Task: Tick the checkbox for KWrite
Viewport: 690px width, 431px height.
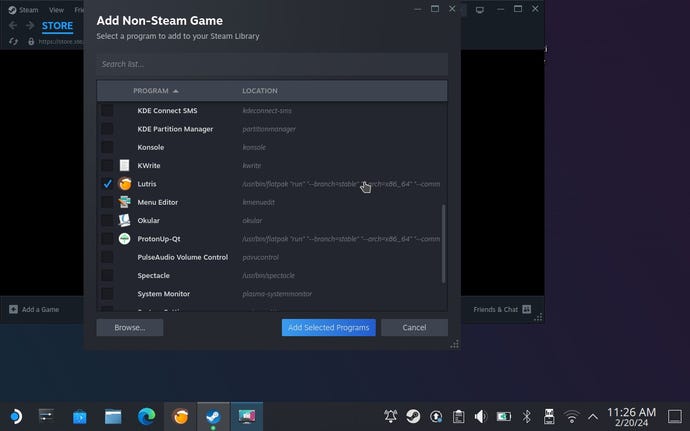Action: coord(107,165)
